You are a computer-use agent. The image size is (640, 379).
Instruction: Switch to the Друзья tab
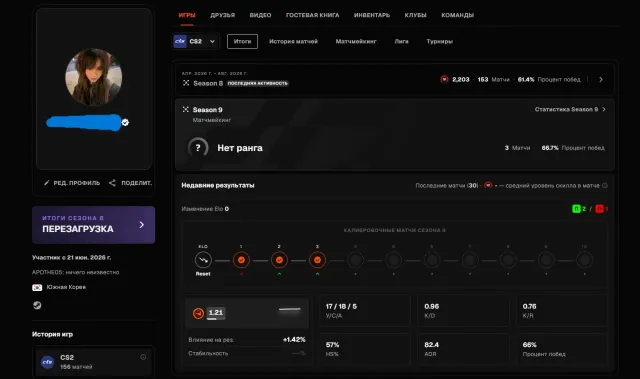[x=222, y=15]
